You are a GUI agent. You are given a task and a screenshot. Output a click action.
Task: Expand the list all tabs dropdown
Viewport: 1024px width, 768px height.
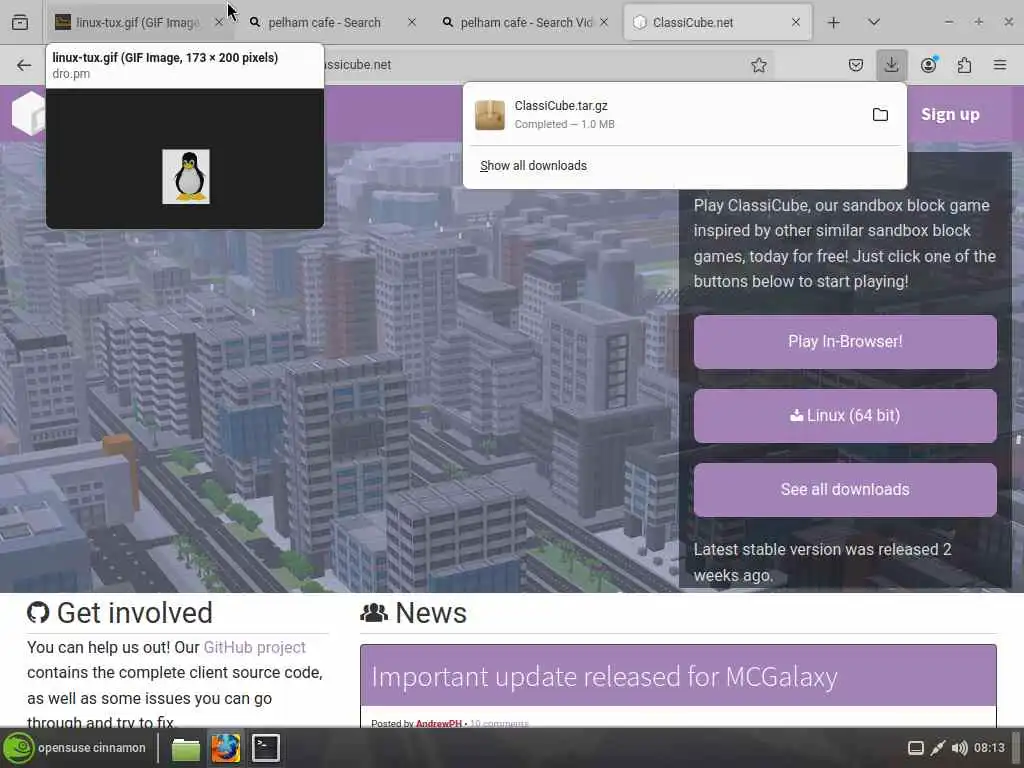click(874, 22)
